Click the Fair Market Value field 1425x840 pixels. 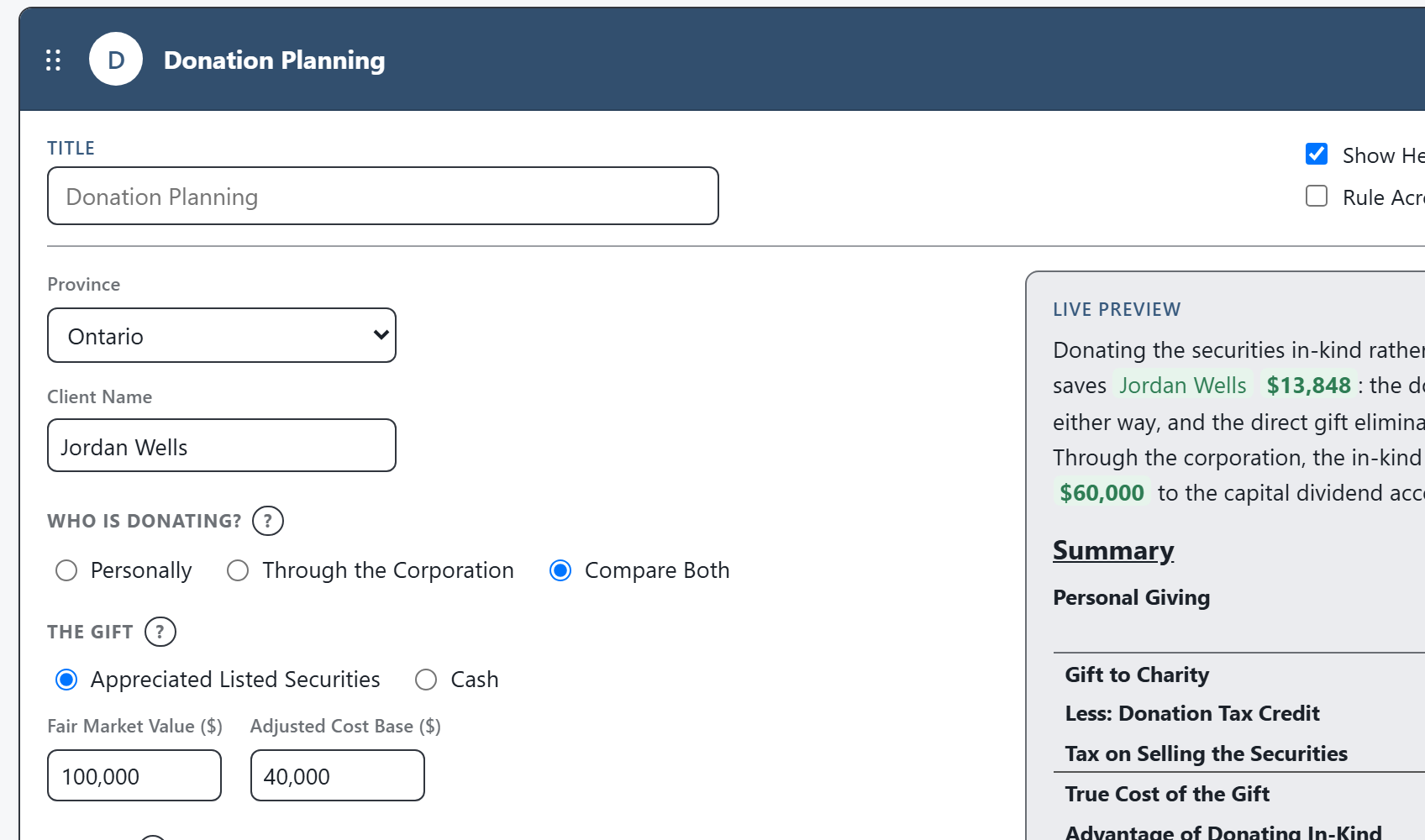pos(134,775)
